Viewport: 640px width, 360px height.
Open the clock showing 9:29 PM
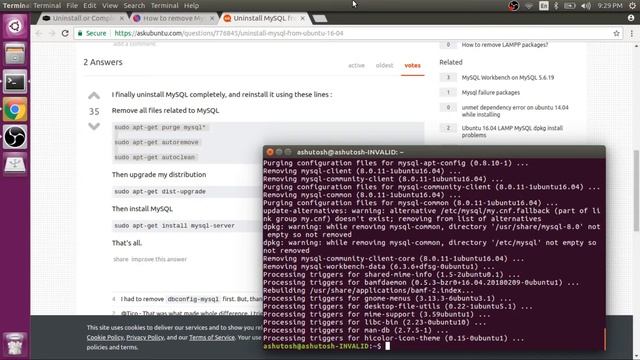pyautogui.click(x=610, y=6)
